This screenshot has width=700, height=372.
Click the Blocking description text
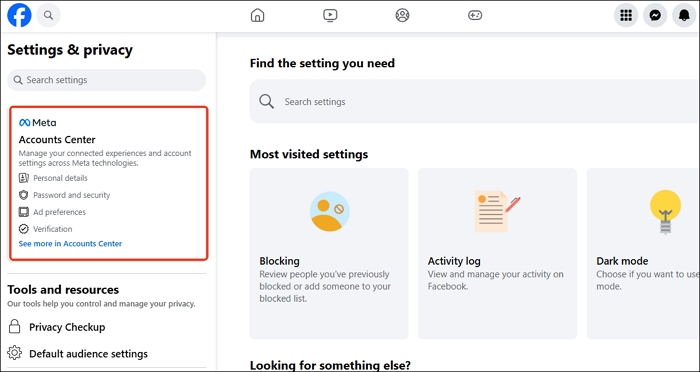pos(325,286)
